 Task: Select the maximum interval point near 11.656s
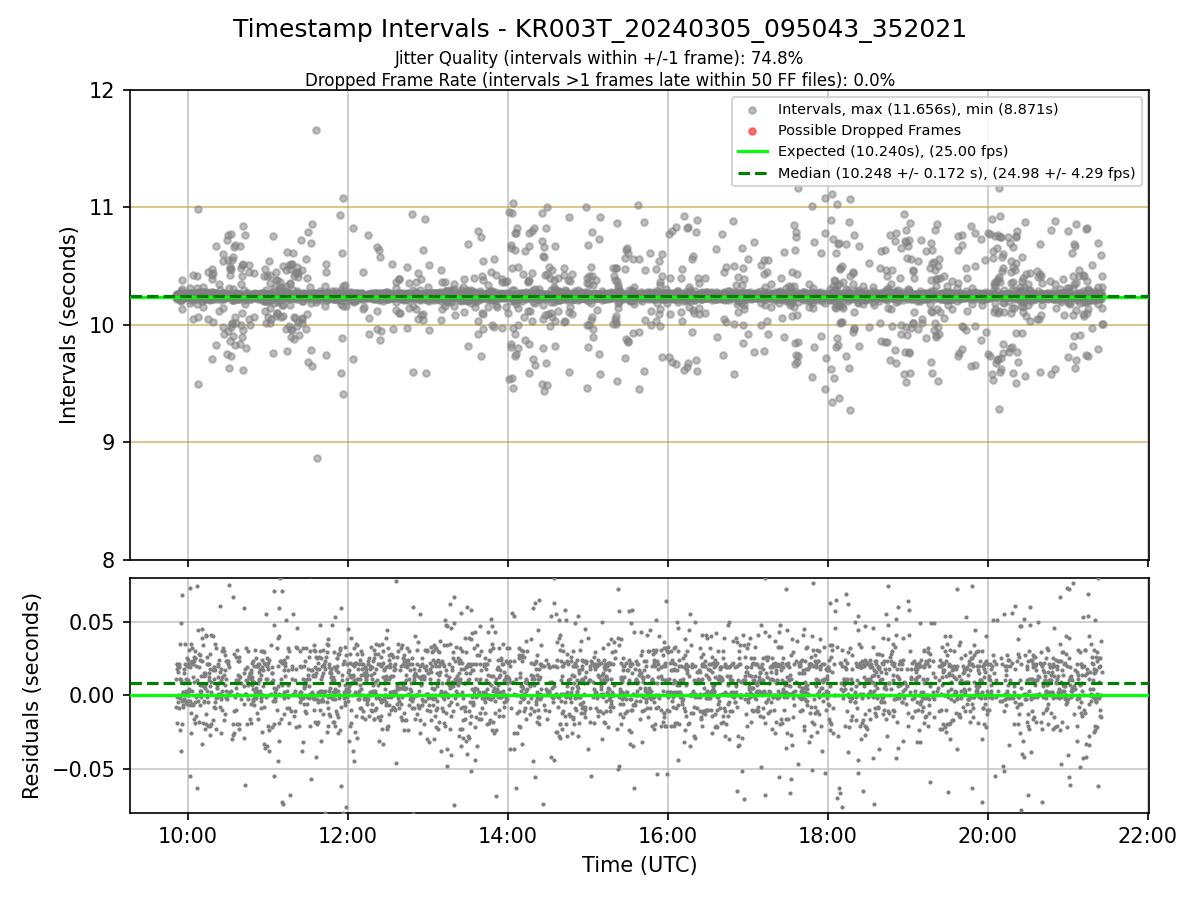[x=316, y=130]
